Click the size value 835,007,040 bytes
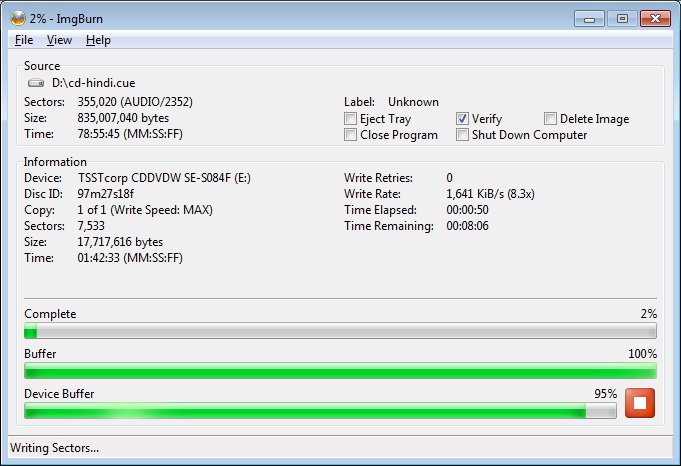 tap(123, 118)
